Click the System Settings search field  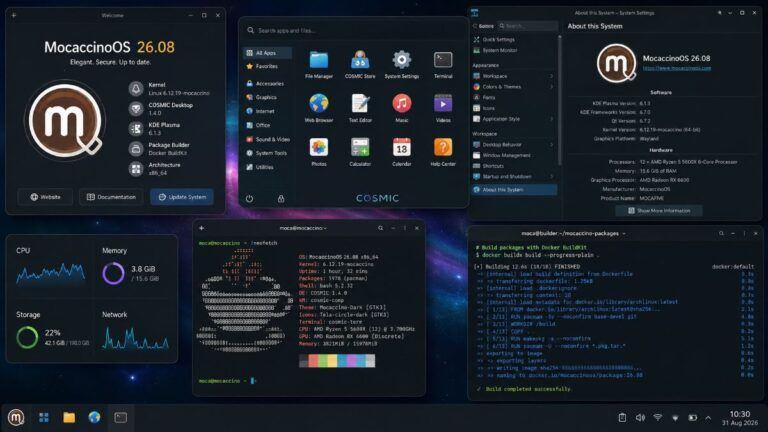pyautogui.click(x=528, y=25)
